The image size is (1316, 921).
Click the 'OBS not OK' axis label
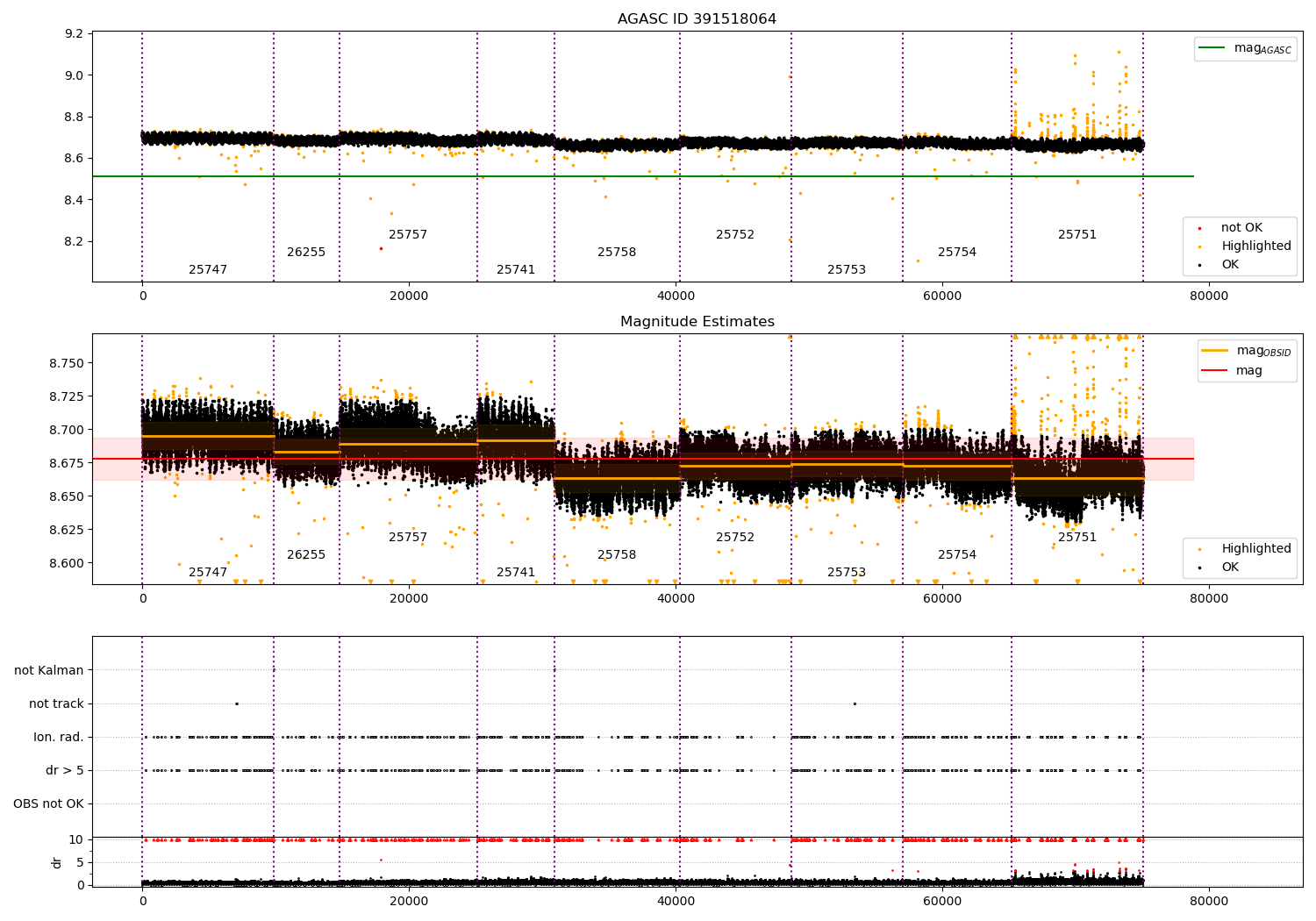coord(48,803)
